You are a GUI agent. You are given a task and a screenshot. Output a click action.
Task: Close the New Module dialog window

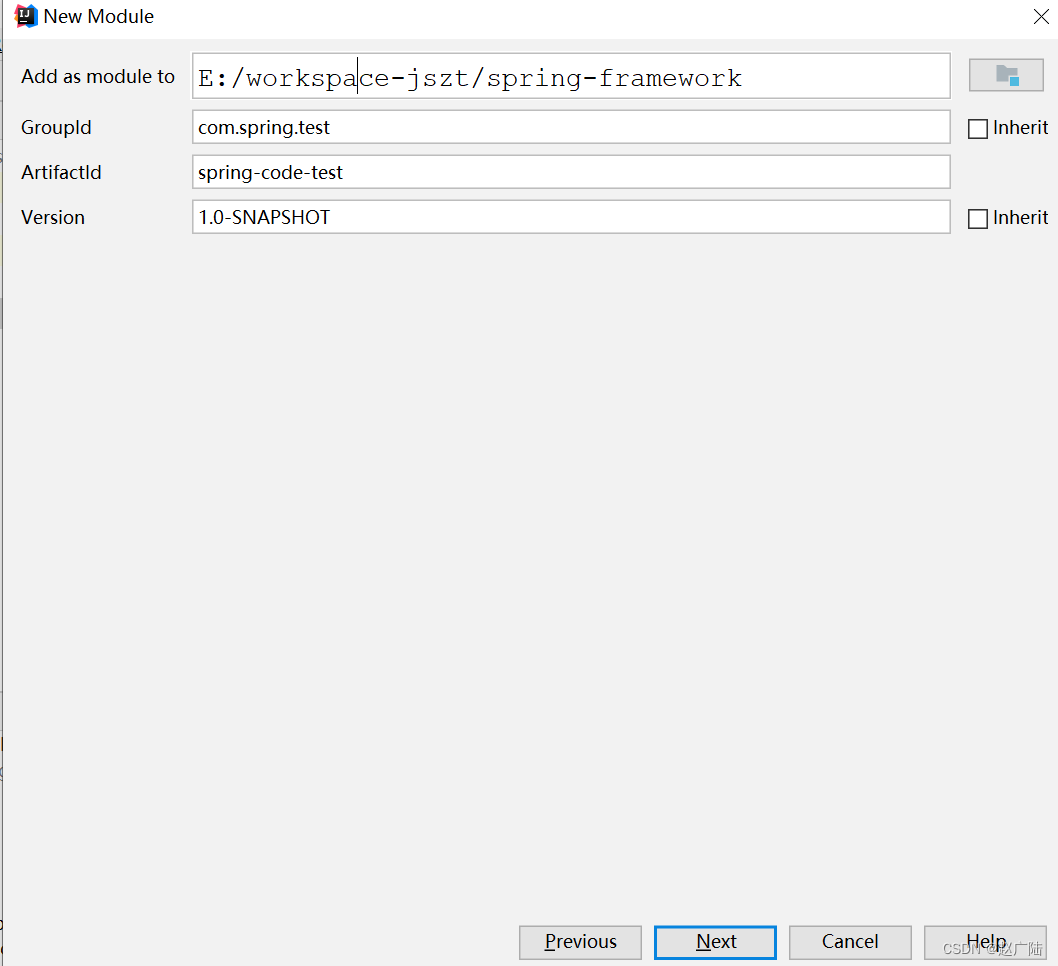coord(1040,16)
